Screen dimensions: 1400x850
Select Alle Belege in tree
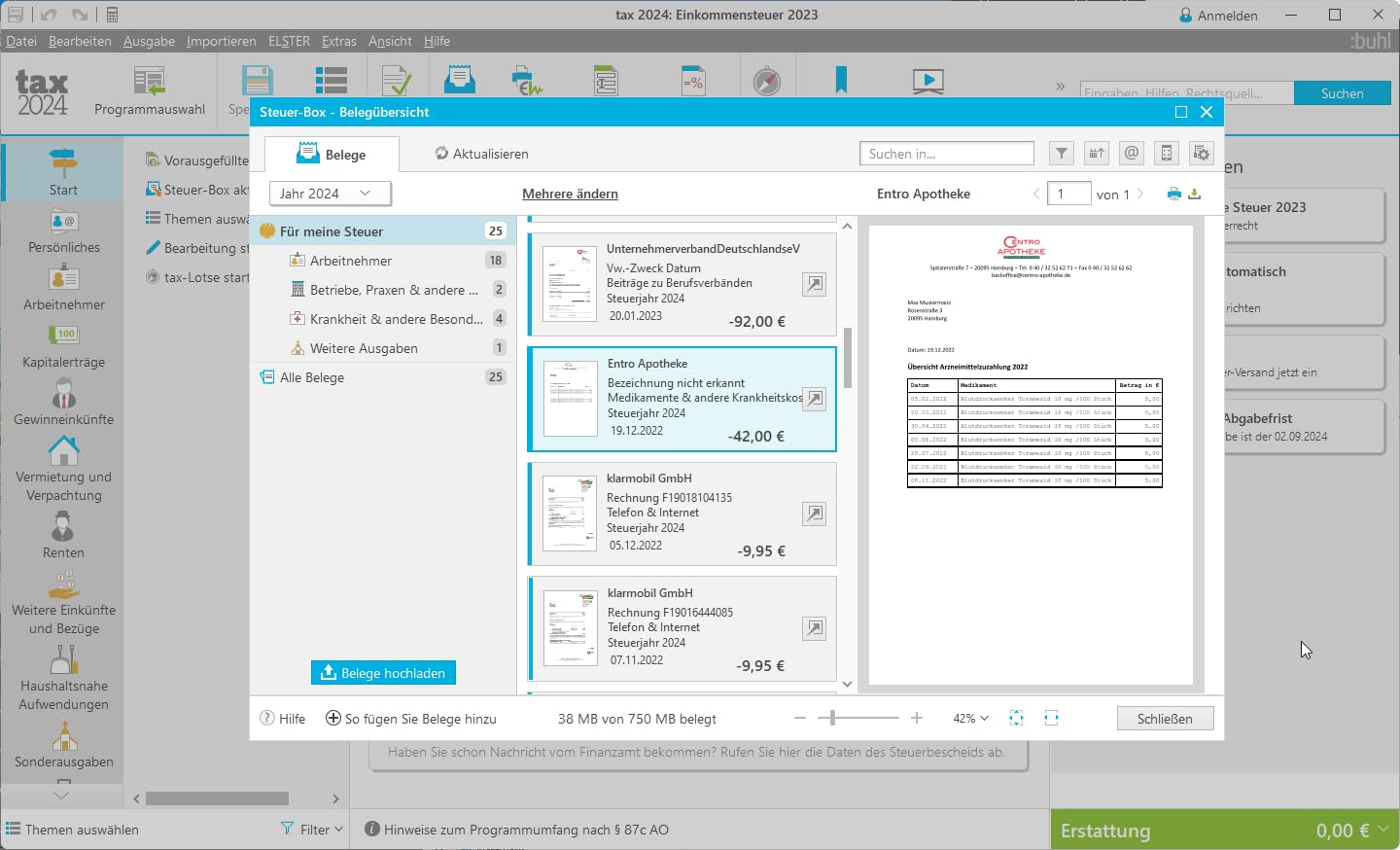coord(383,377)
